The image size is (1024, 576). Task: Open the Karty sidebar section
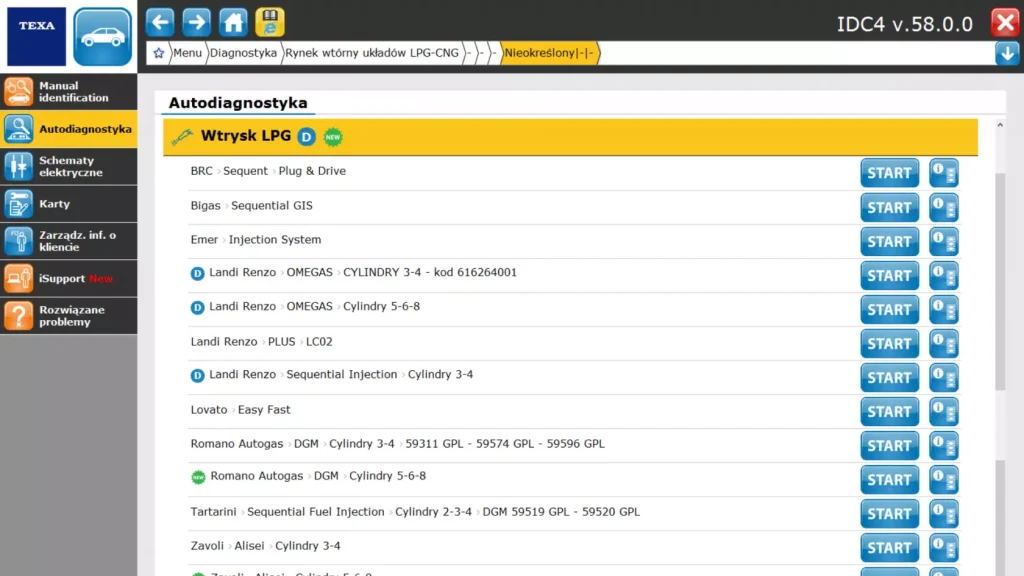point(68,204)
